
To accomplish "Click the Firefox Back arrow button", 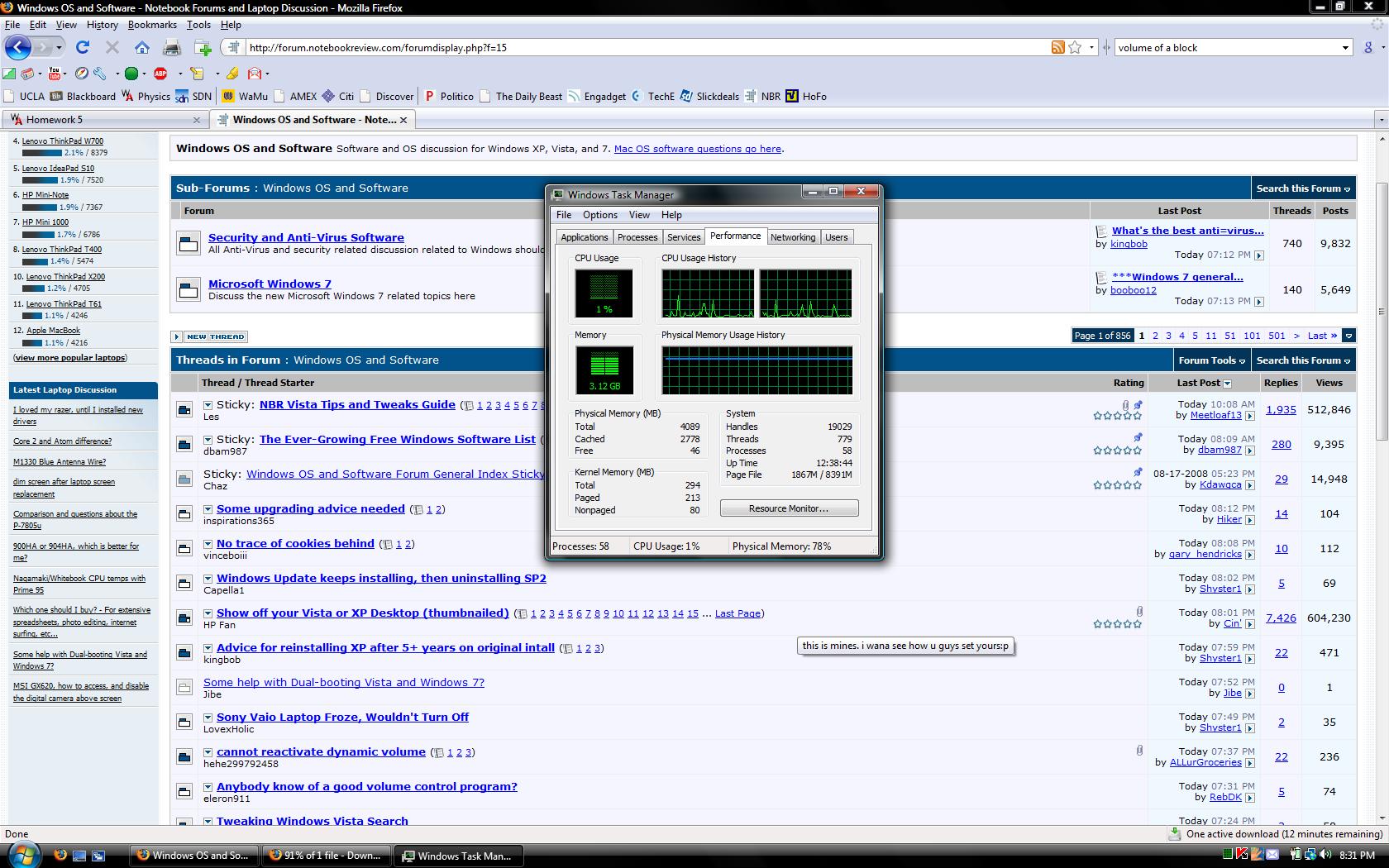I will tap(18, 47).
